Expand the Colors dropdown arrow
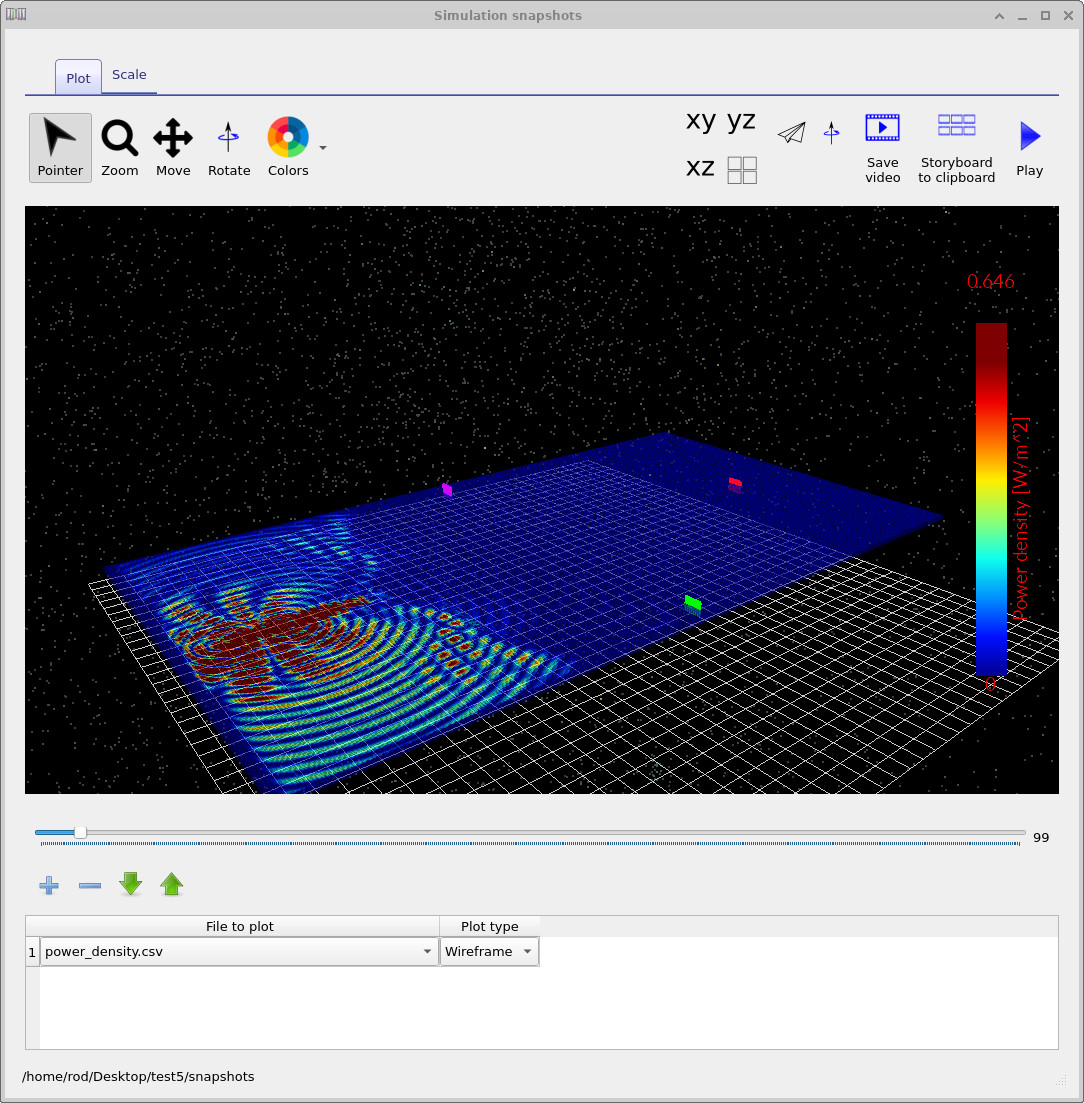Image resolution: width=1084 pixels, height=1103 pixels. pos(322,147)
